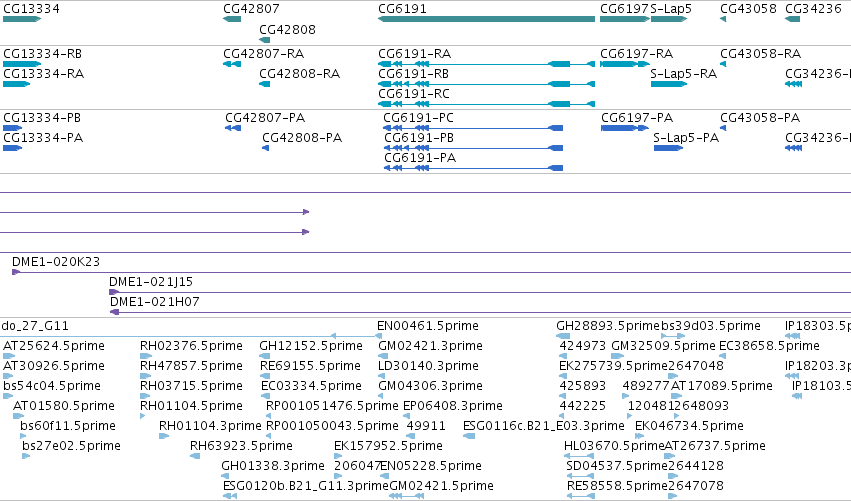Select EST EC03334.5prime
The image size is (851, 501).
tap(312, 386)
